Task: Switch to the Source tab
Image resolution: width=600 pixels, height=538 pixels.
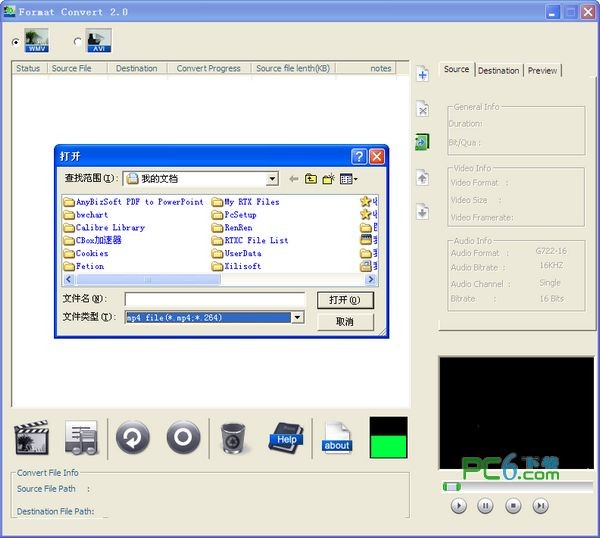Action: click(457, 69)
